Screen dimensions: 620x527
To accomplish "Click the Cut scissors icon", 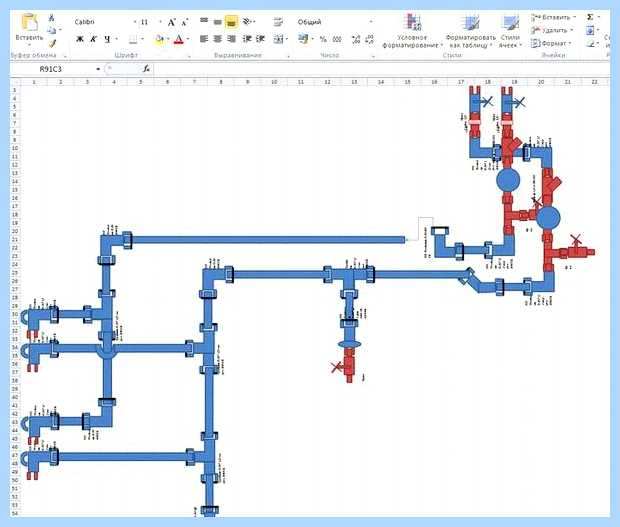I will [x=52, y=18].
